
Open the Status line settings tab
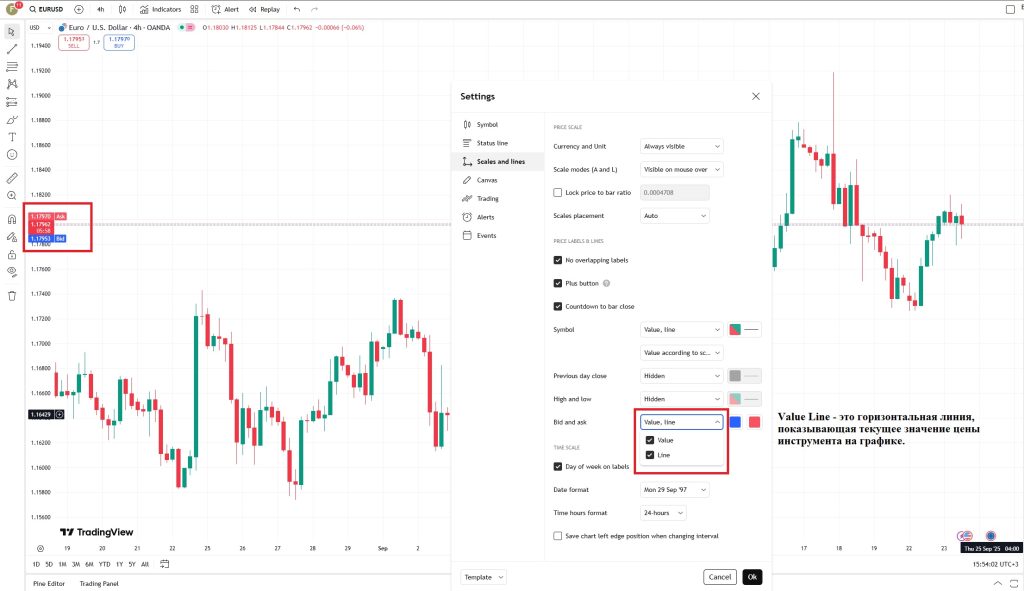click(x=498, y=142)
